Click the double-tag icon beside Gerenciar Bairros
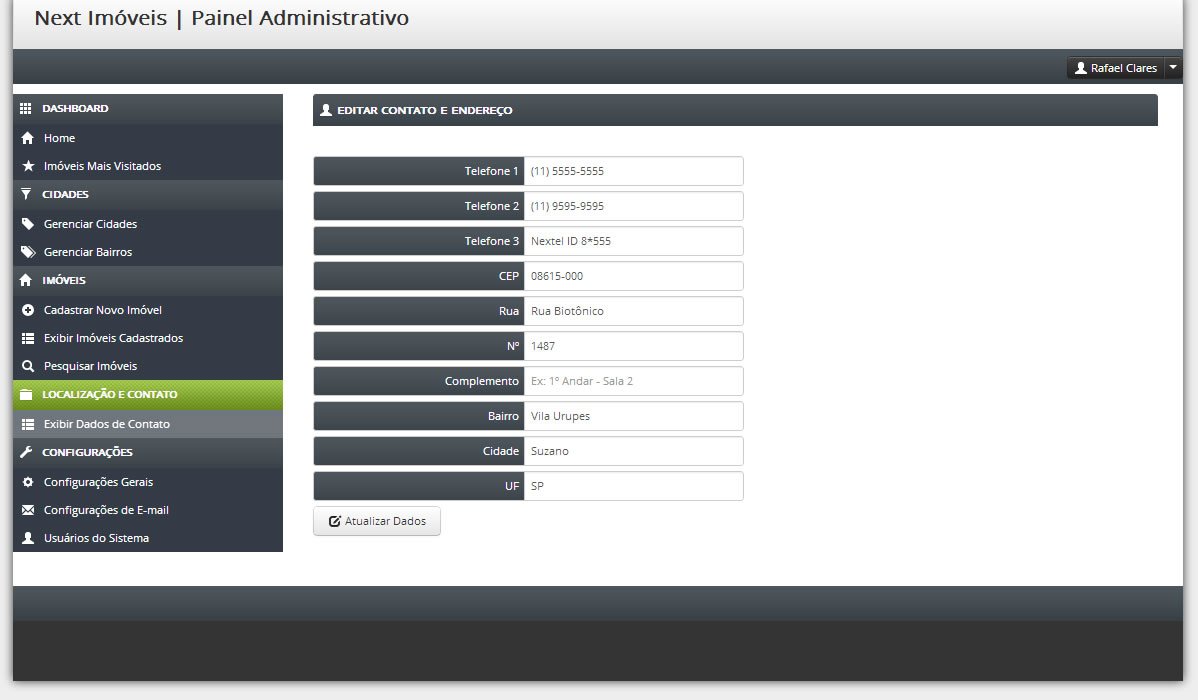Image resolution: width=1198 pixels, height=700 pixels. (x=28, y=252)
